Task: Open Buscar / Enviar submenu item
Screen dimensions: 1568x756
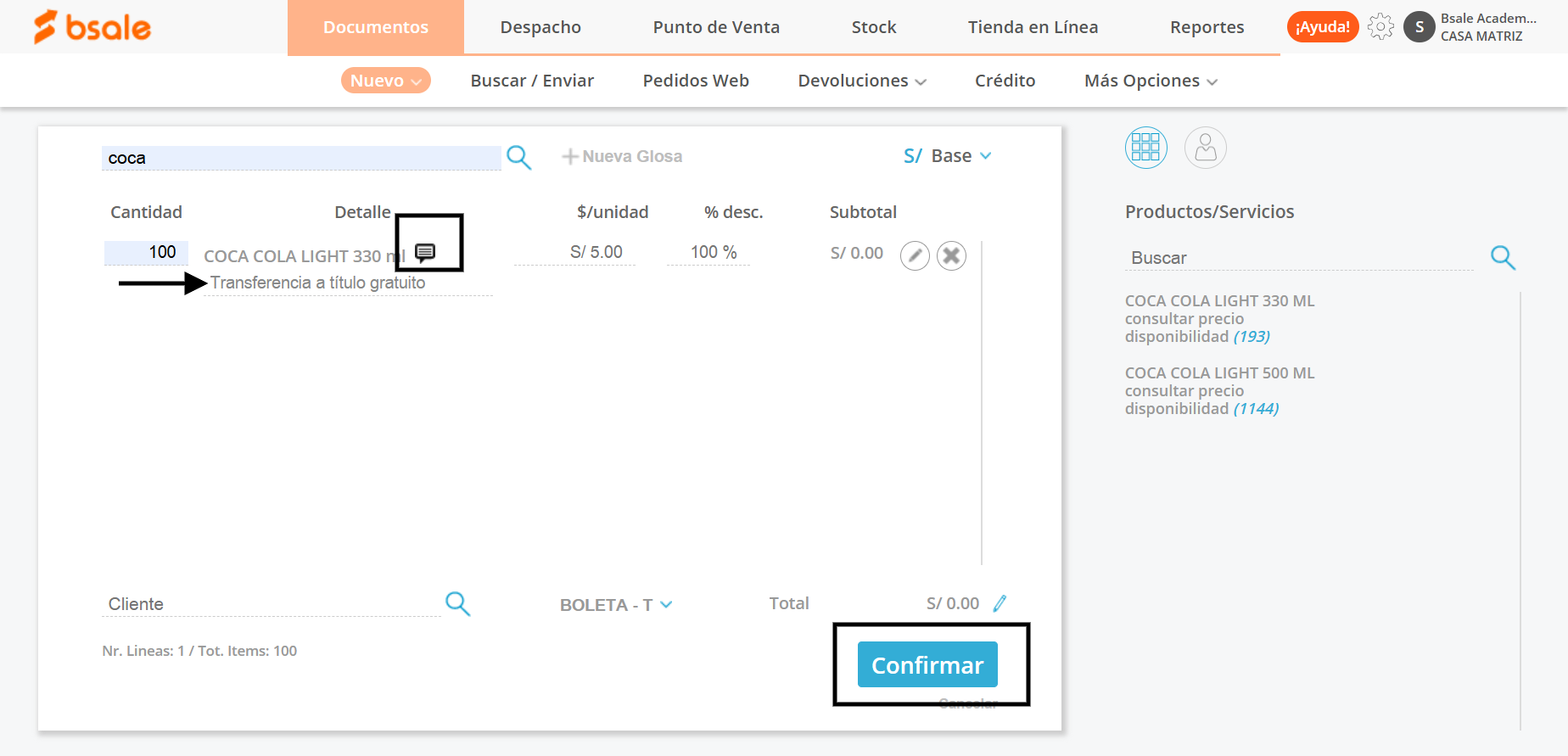Action: tap(532, 81)
